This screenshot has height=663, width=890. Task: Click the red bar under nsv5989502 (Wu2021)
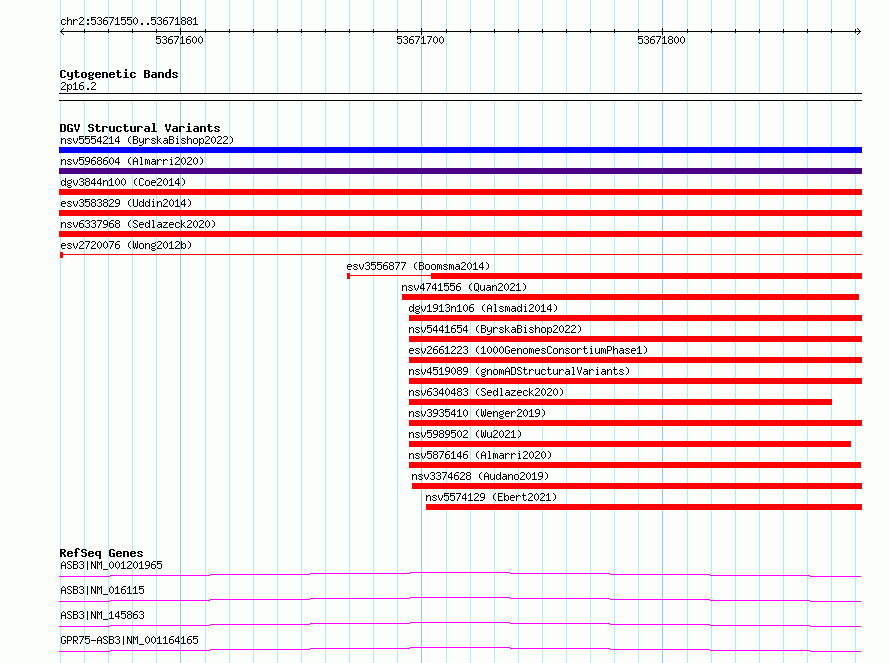click(630, 444)
